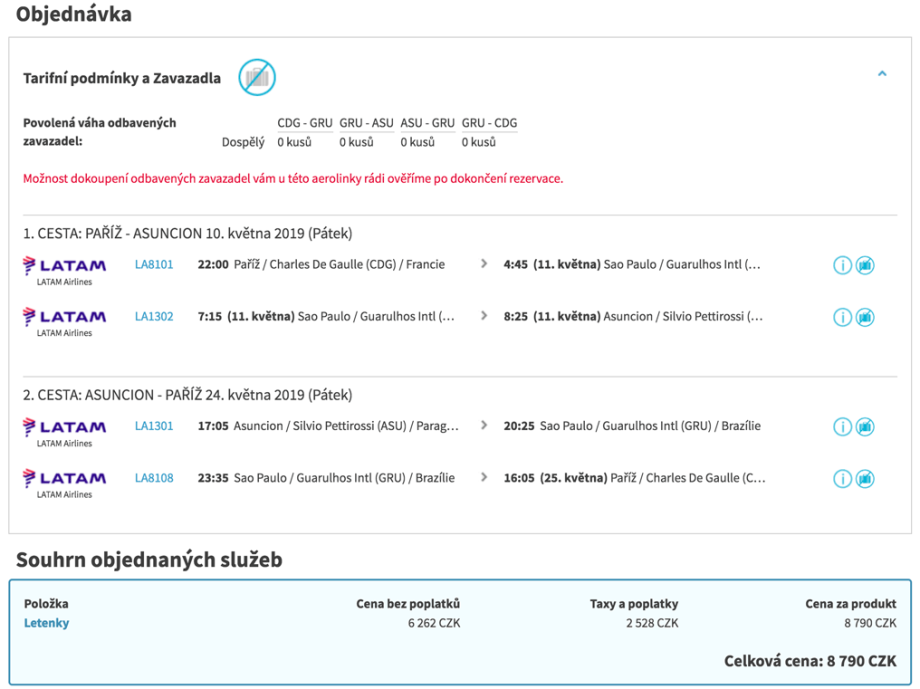Click the no-baggage icon for flight LA8108
Viewport: 920px width, 689px height.
(865, 479)
